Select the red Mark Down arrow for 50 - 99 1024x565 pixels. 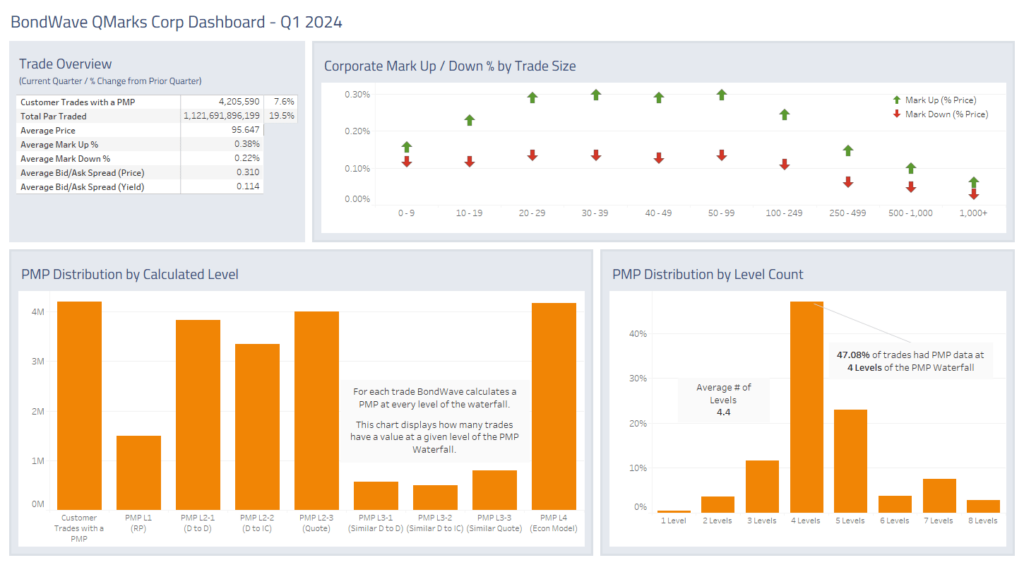pos(721,155)
